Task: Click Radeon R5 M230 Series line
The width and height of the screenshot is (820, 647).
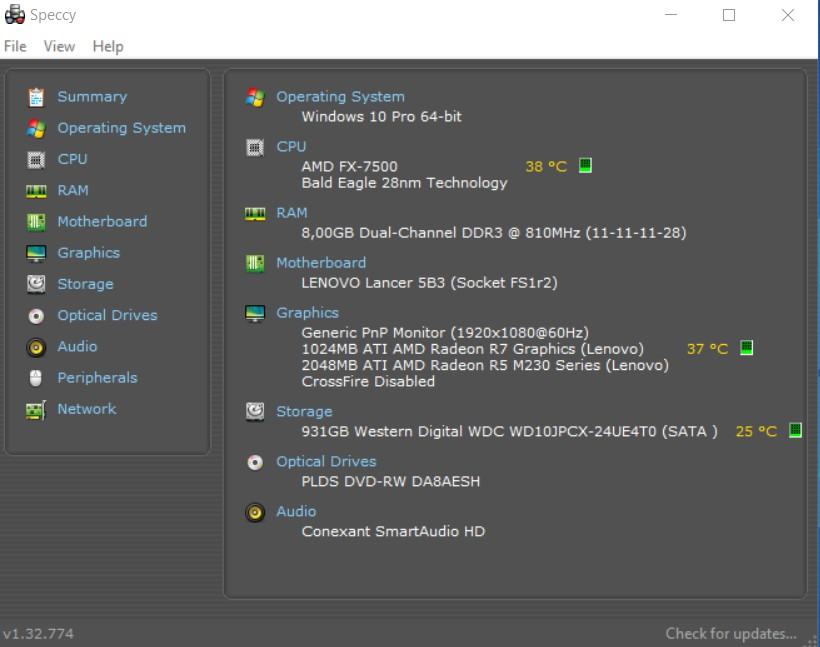Action: pos(485,365)
